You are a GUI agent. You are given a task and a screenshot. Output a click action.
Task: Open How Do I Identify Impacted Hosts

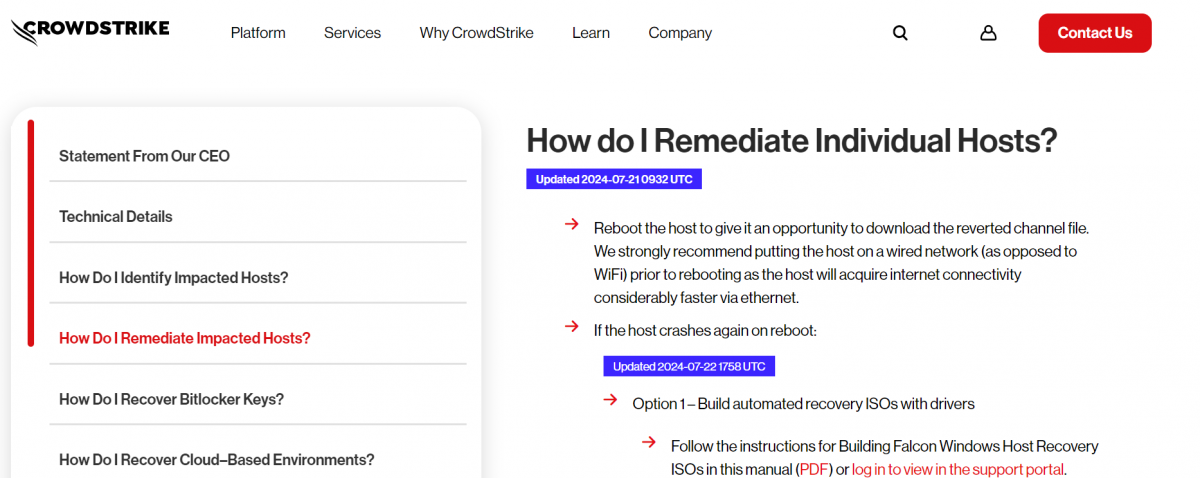click(x=173, y=278)
